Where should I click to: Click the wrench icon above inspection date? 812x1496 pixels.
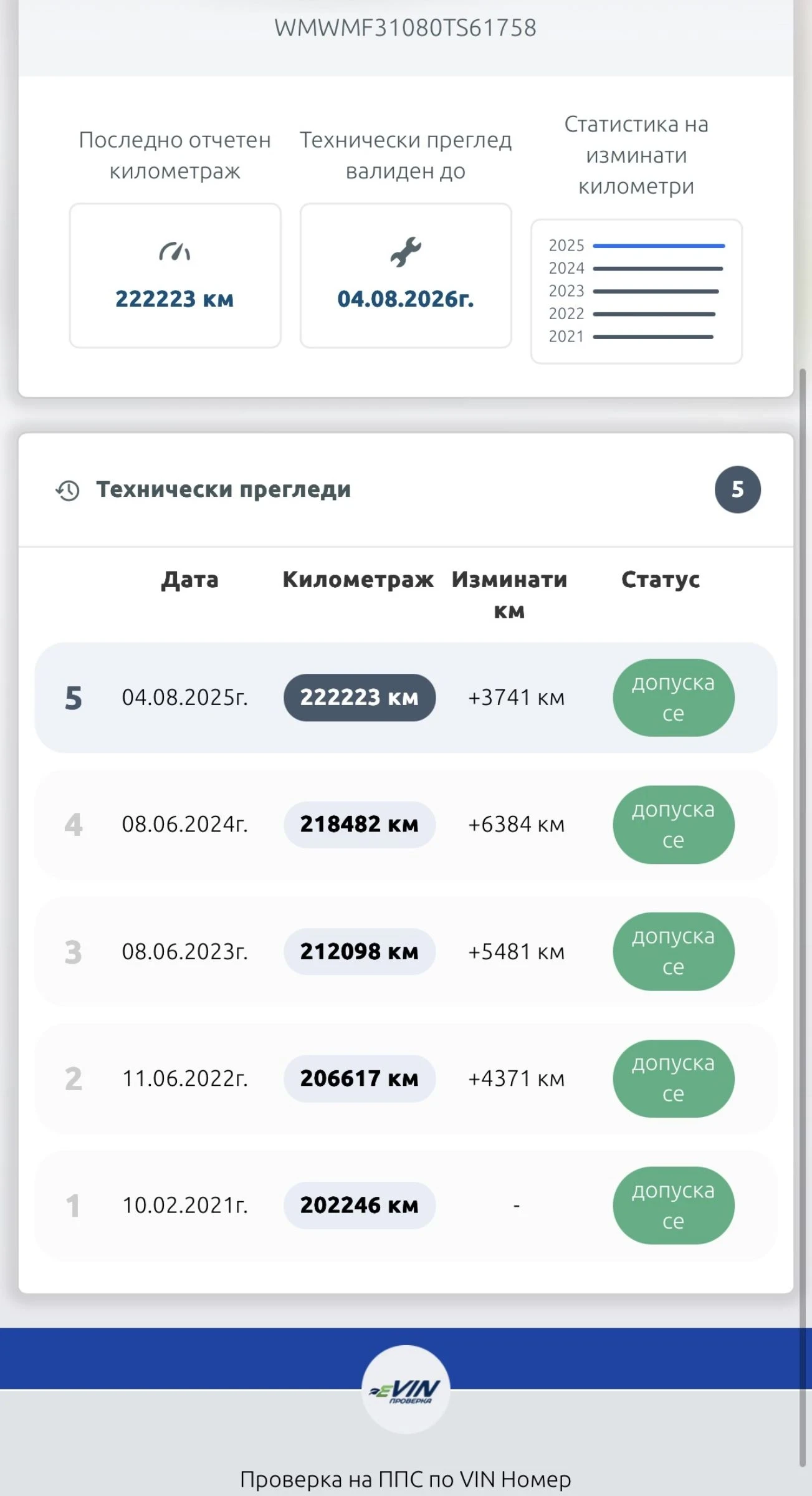point(406,252)
